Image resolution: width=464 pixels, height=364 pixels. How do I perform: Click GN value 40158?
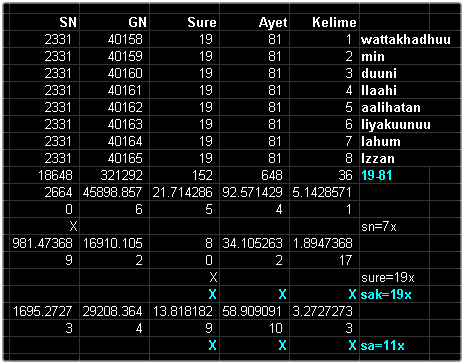click(125, 39)
